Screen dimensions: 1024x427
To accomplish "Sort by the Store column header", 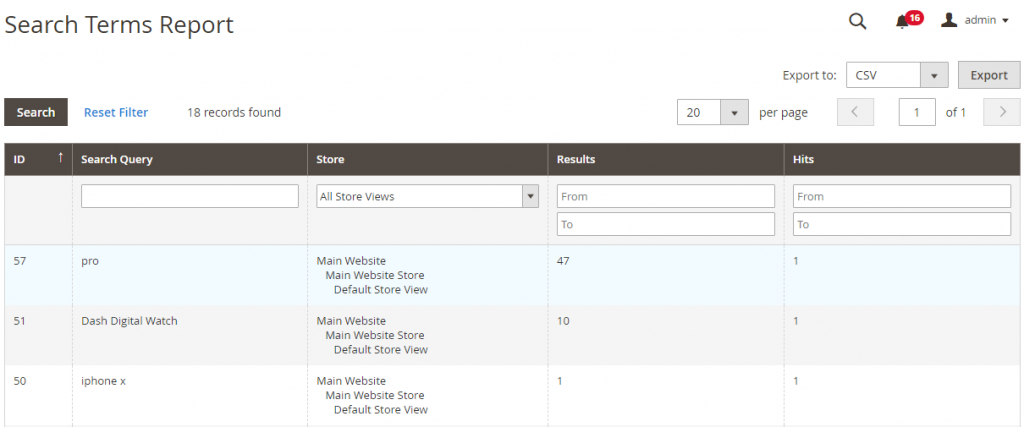I will click(x=428, y=159).
